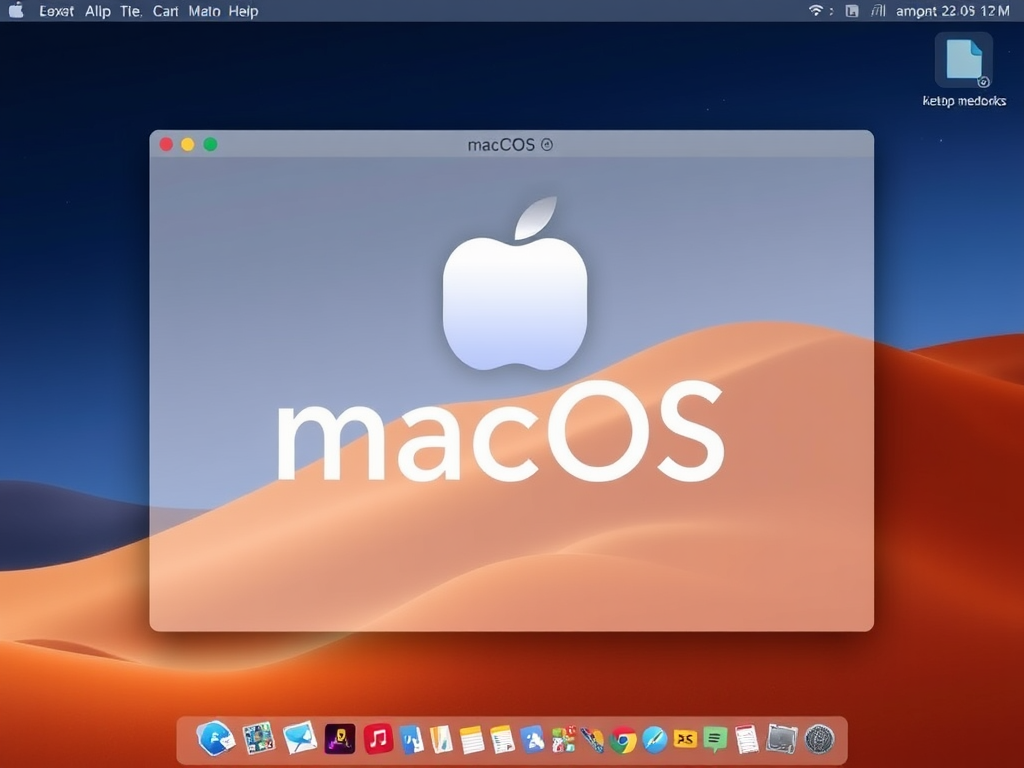Click the square status icon beside Wi-Fi

(x=852, y=10)
